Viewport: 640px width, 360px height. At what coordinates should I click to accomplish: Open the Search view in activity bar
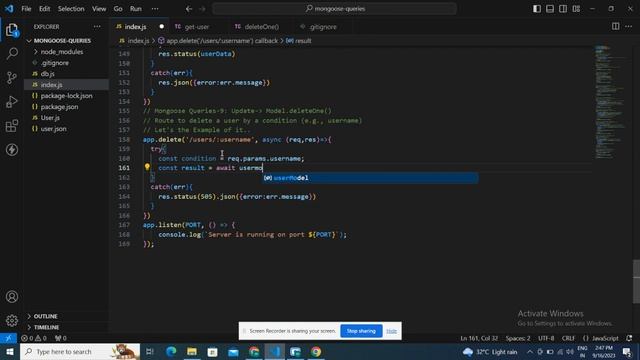click(x=12, y=53)
